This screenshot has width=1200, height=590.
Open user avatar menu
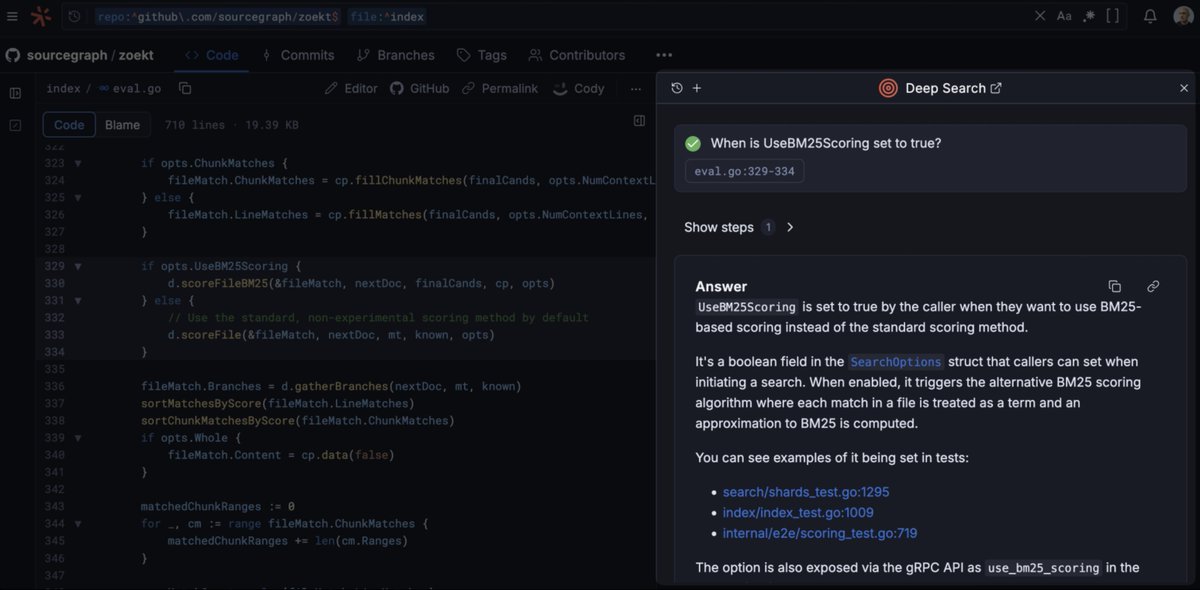[1183, 16]
